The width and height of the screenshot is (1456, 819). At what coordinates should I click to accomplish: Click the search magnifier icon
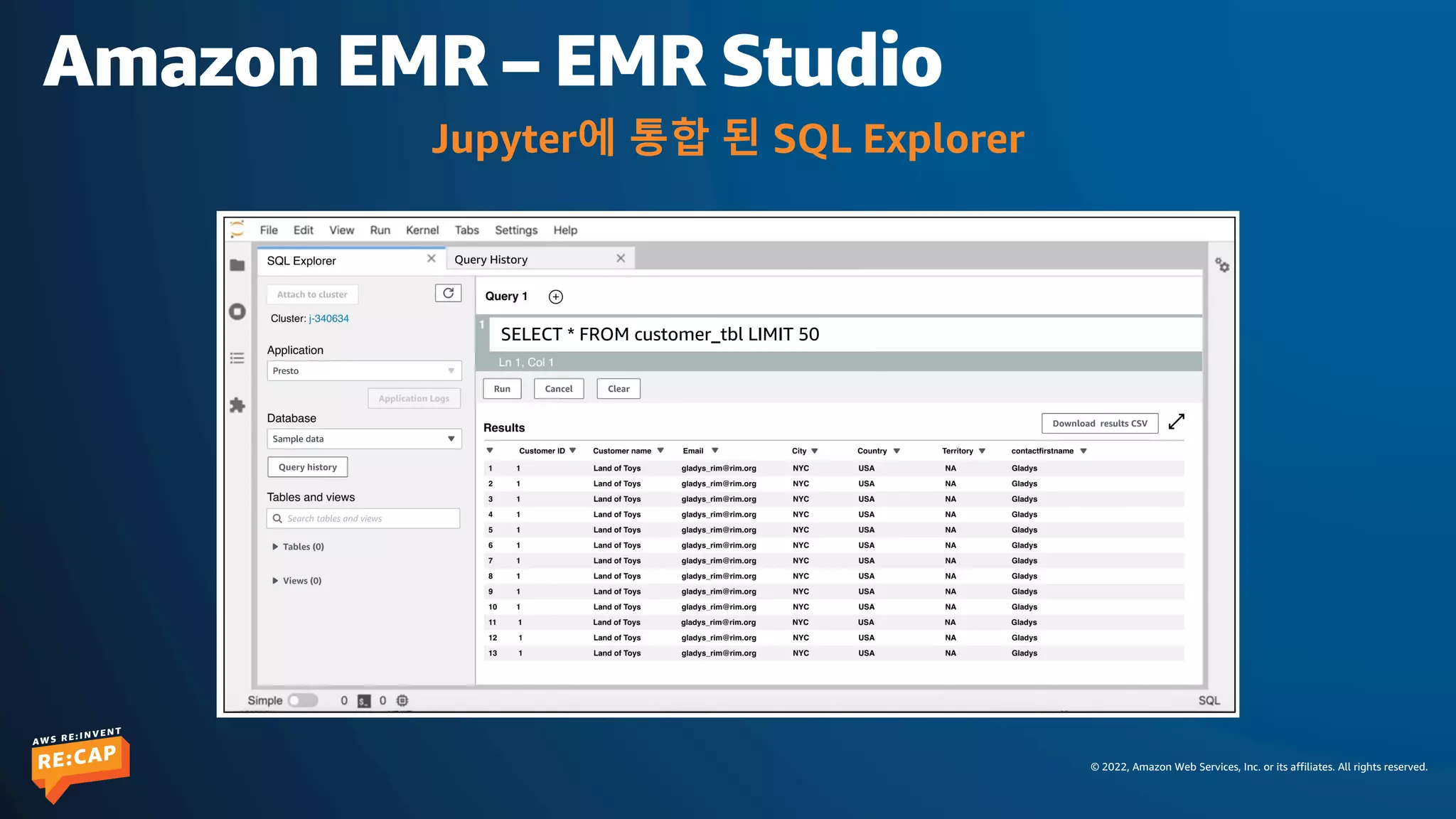click(x=277, y=518)
